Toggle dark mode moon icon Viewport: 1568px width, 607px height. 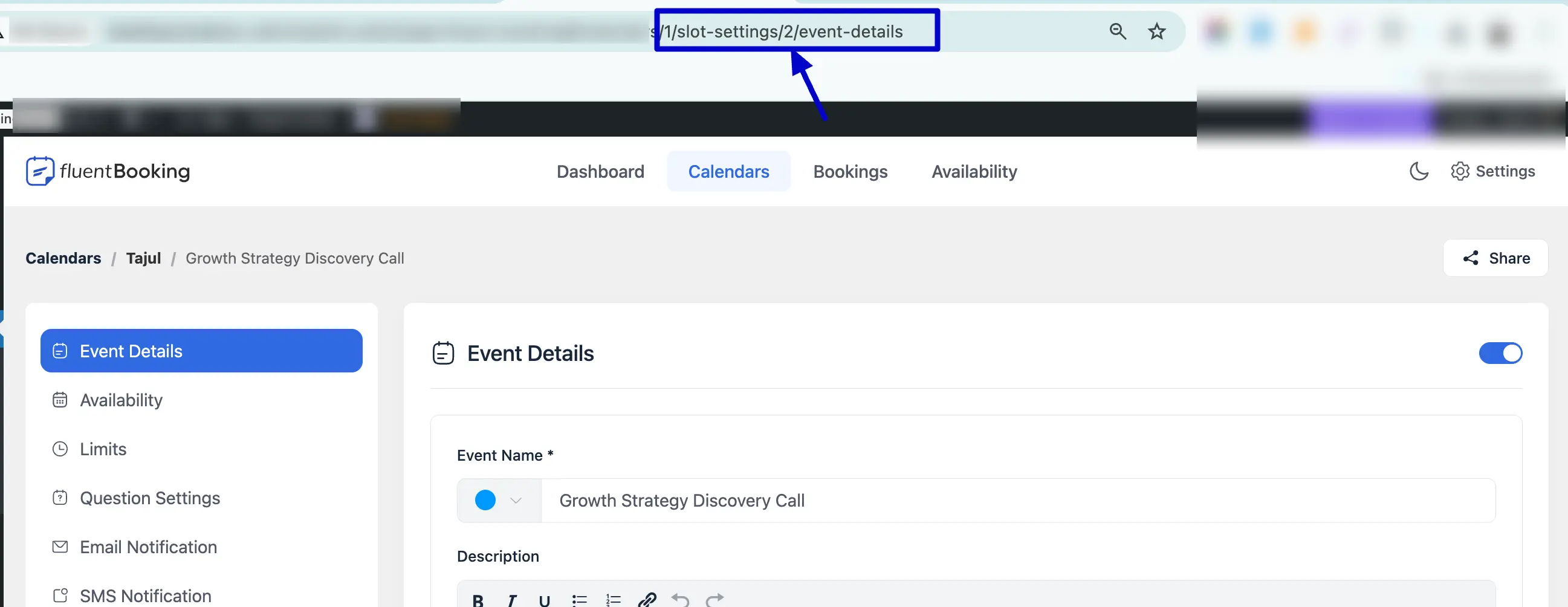[x=1419, y=171]
